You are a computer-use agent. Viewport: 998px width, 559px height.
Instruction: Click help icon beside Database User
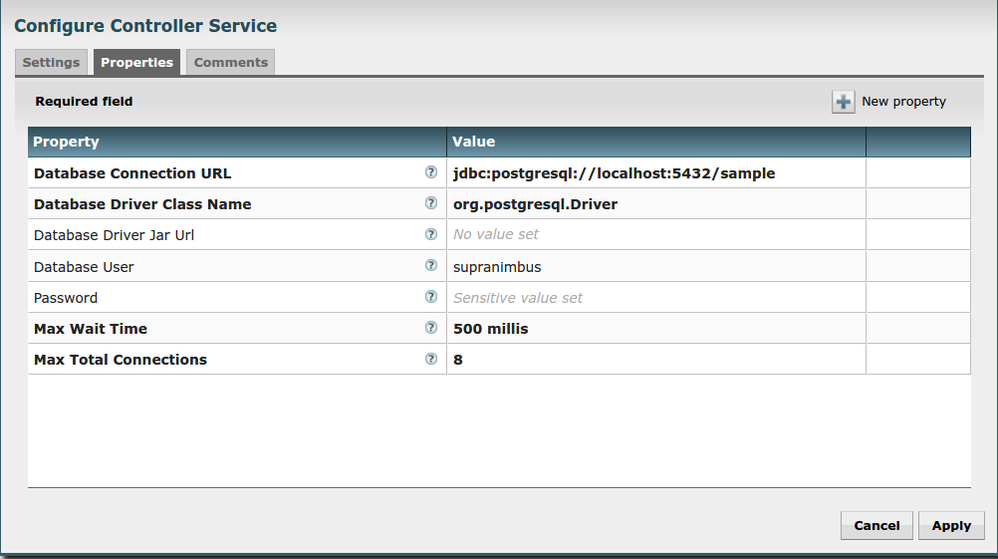tap(431, 266)
